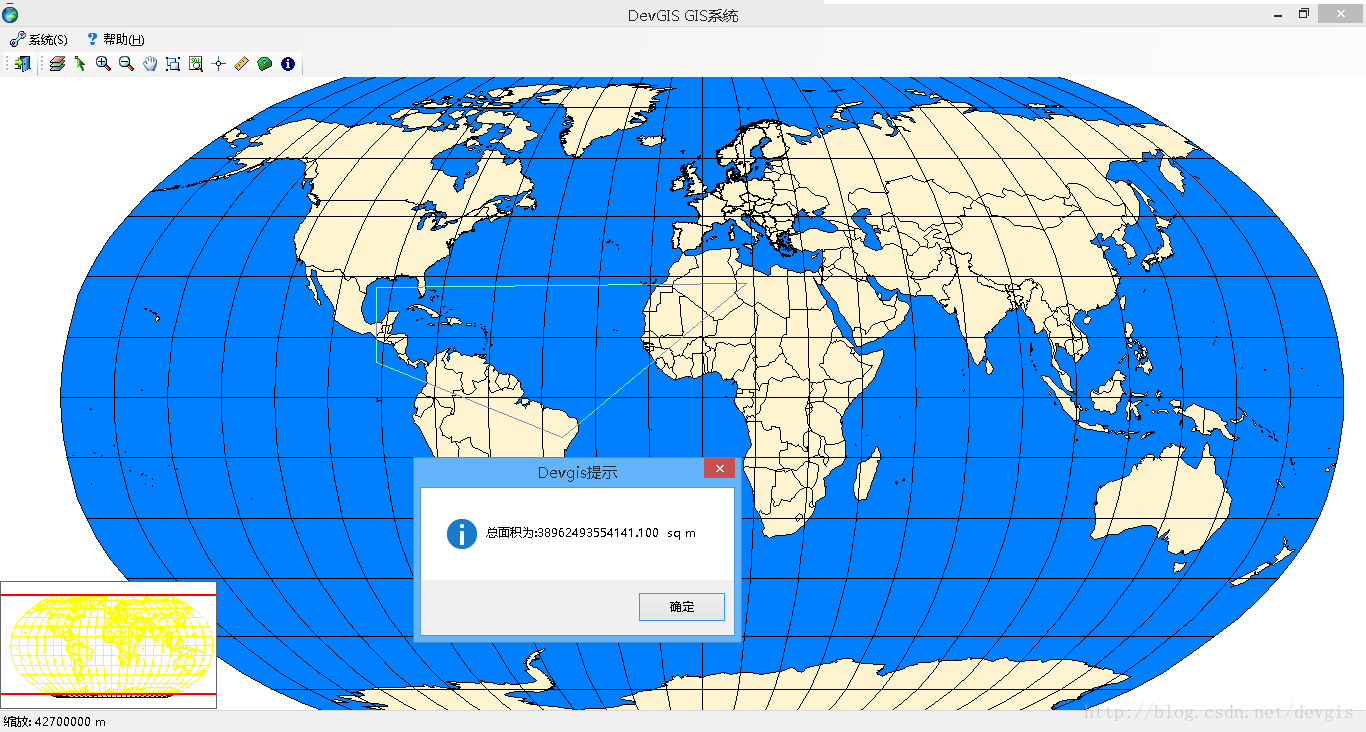
Task: Click the DevGIS globe app icon
Action: point(10,14)
